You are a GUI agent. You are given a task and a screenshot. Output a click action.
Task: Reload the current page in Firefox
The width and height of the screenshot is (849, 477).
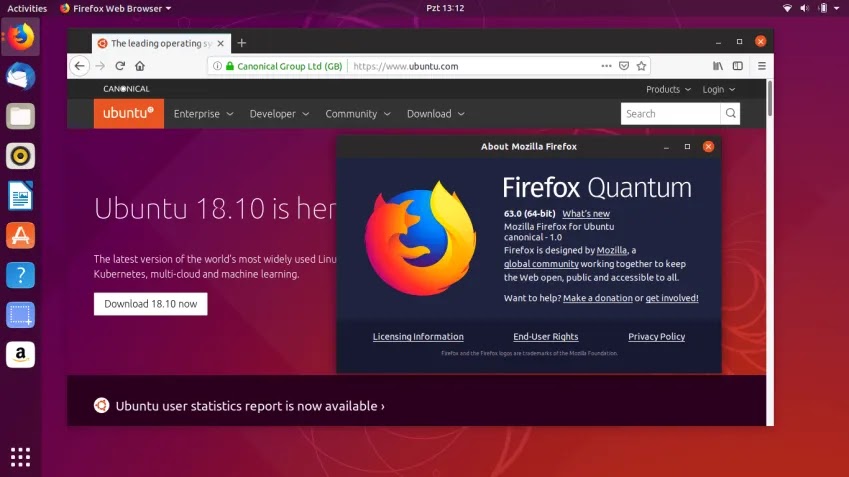pos(120,66)
